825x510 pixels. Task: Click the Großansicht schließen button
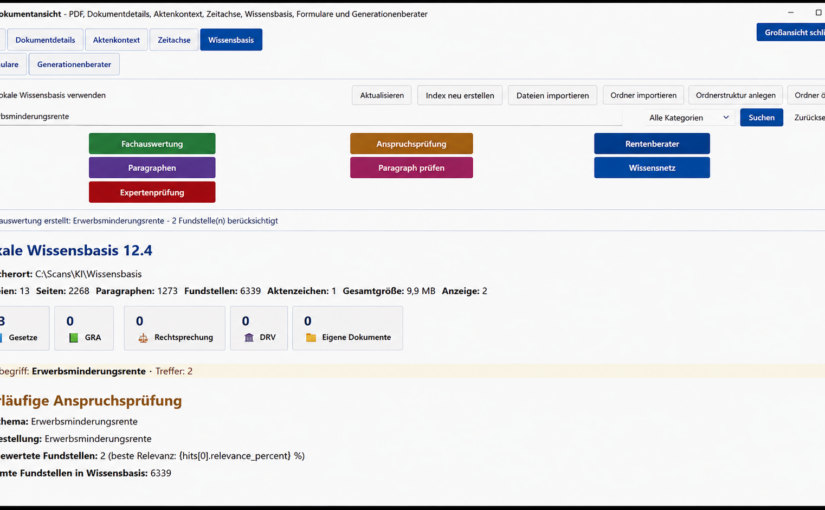(791, 32)
